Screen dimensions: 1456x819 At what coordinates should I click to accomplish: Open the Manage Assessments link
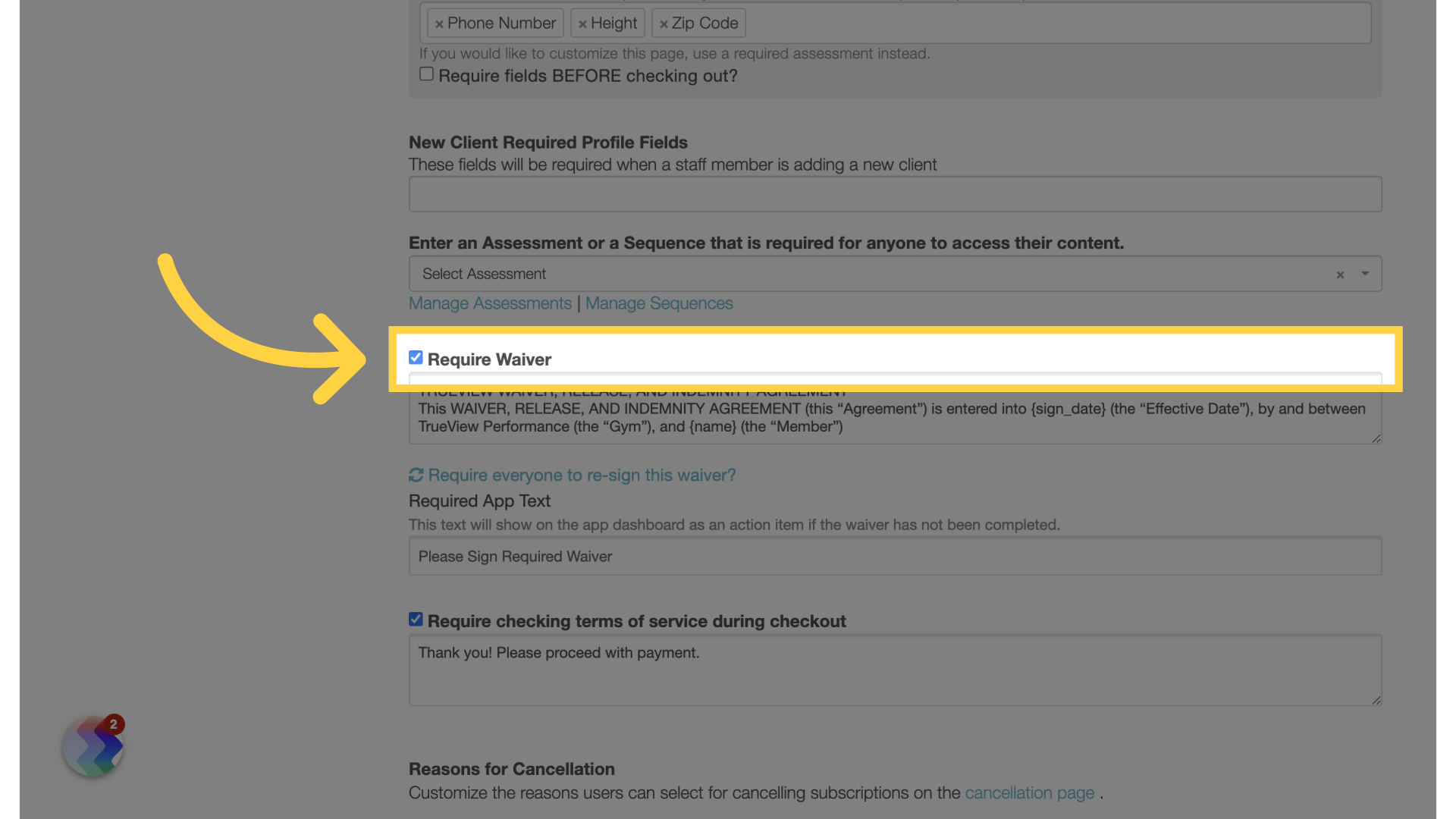(x=490, y=302)
